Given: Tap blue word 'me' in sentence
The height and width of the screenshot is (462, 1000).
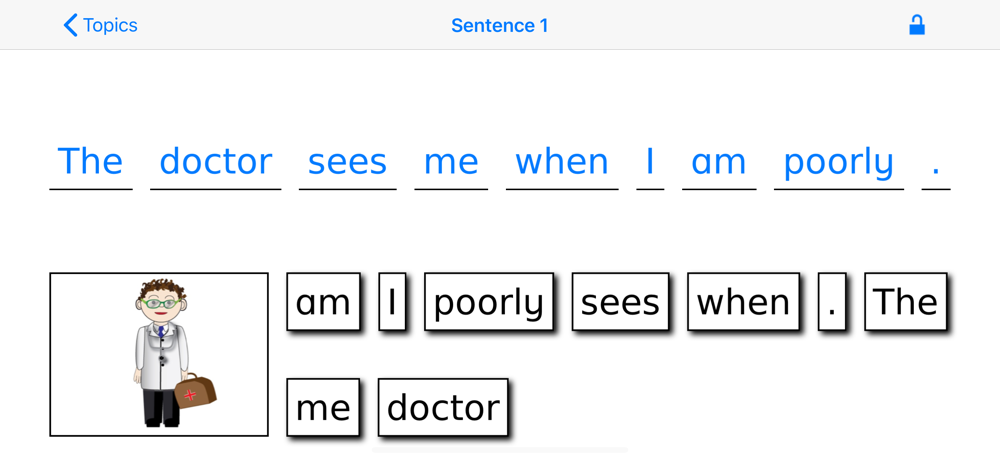Looking at the screenshot, I should click(451, 162).
